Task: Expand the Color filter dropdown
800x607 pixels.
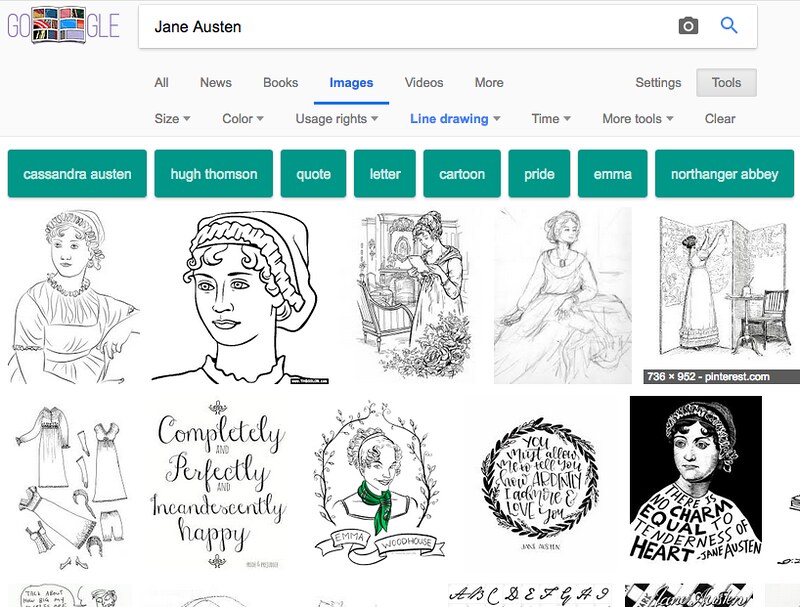Action: (x=242, y=119)
